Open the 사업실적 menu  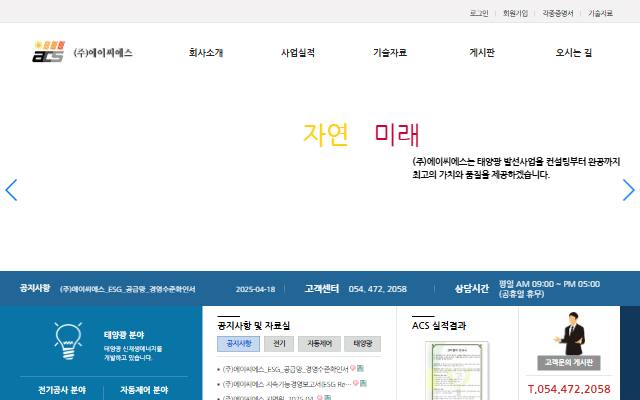[298, 53]
